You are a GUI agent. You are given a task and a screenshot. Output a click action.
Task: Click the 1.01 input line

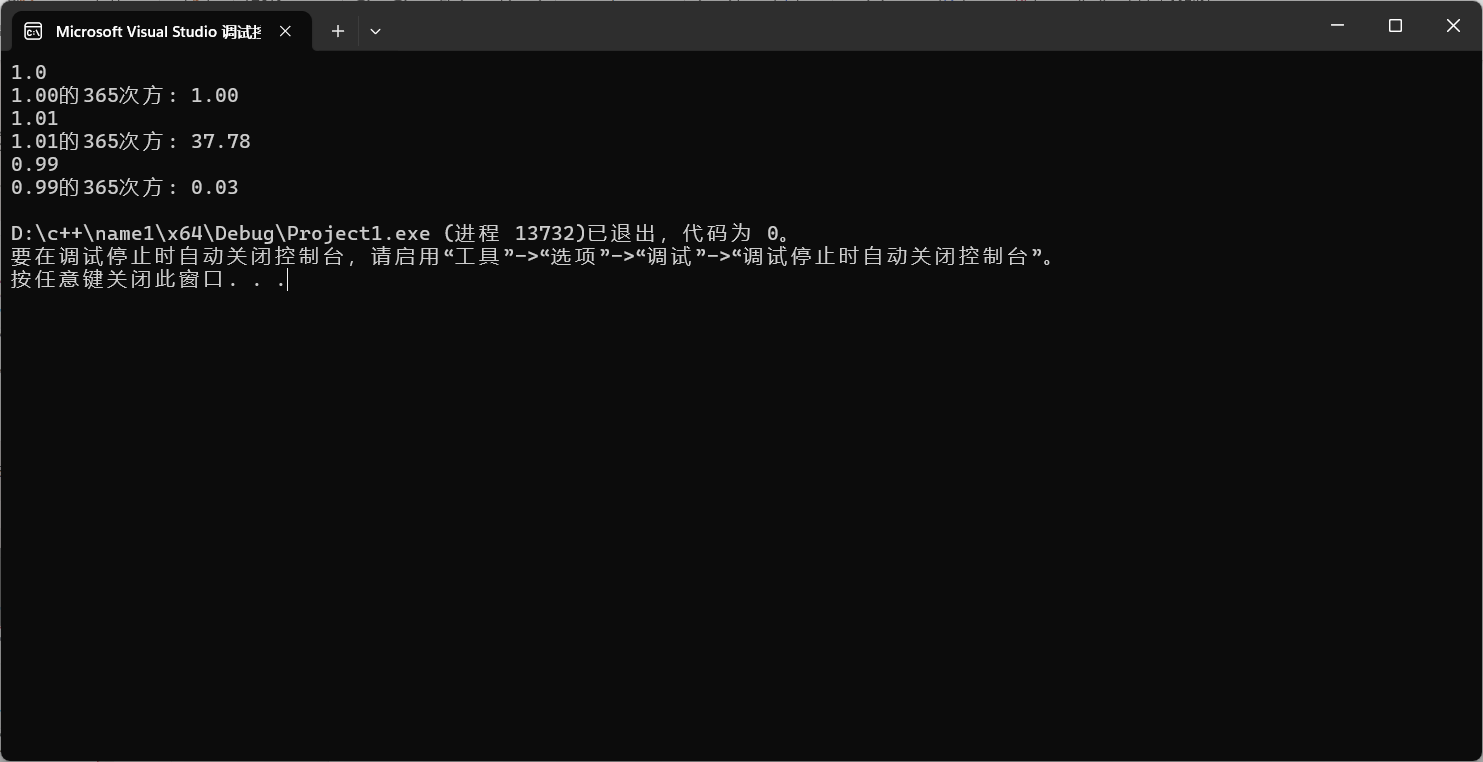tap(35, 118)
